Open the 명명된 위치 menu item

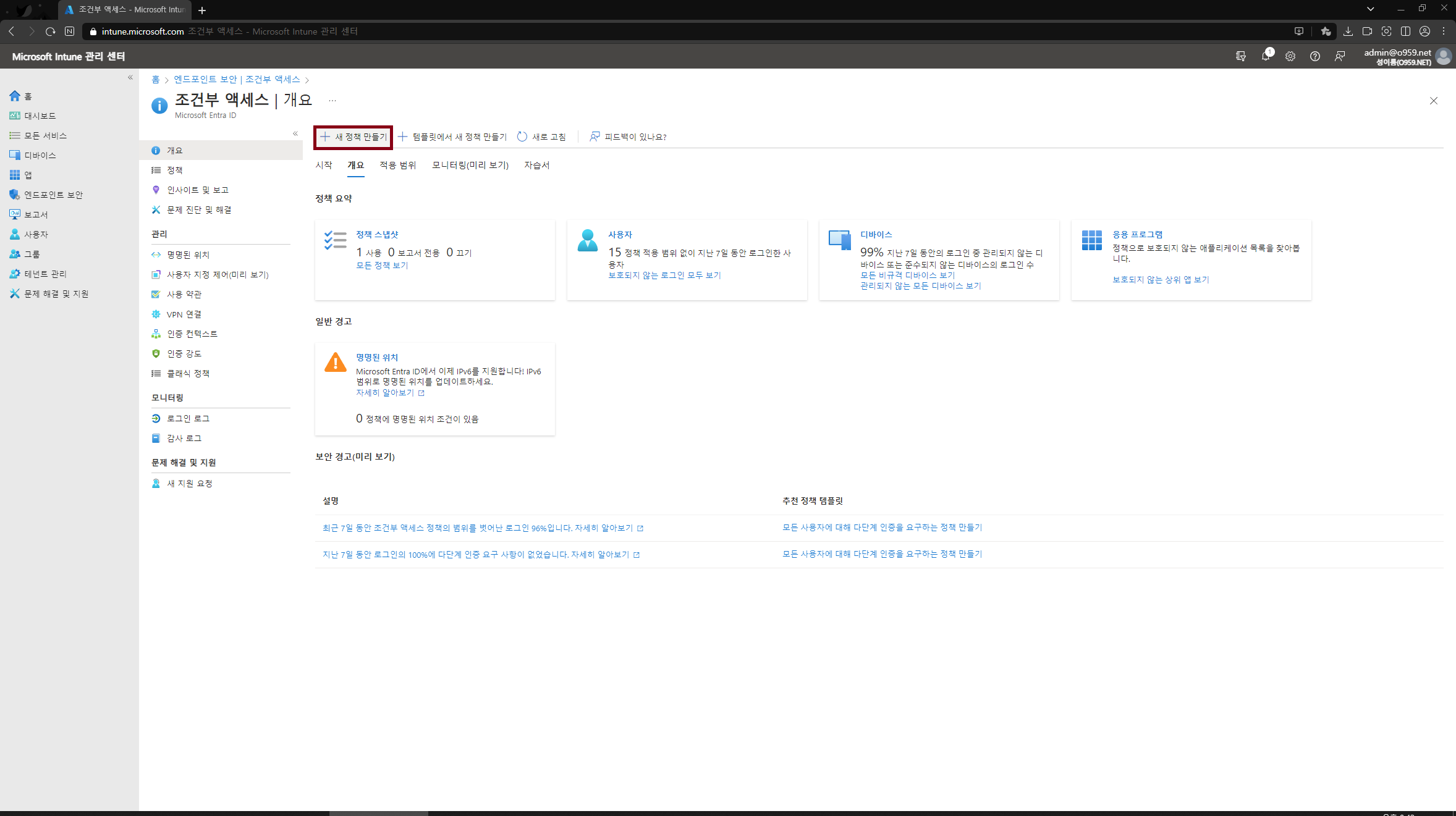(188, 254)
